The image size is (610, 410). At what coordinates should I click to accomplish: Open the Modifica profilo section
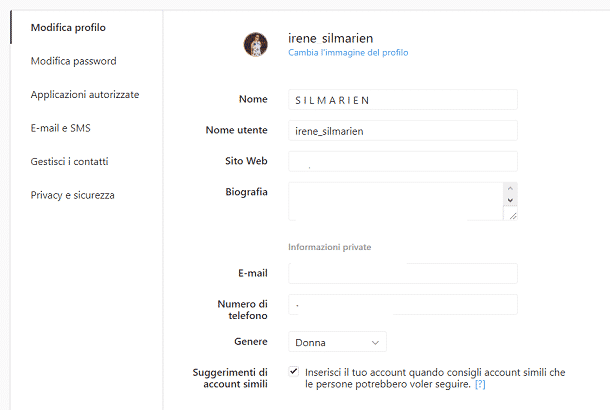coord(68,27)
